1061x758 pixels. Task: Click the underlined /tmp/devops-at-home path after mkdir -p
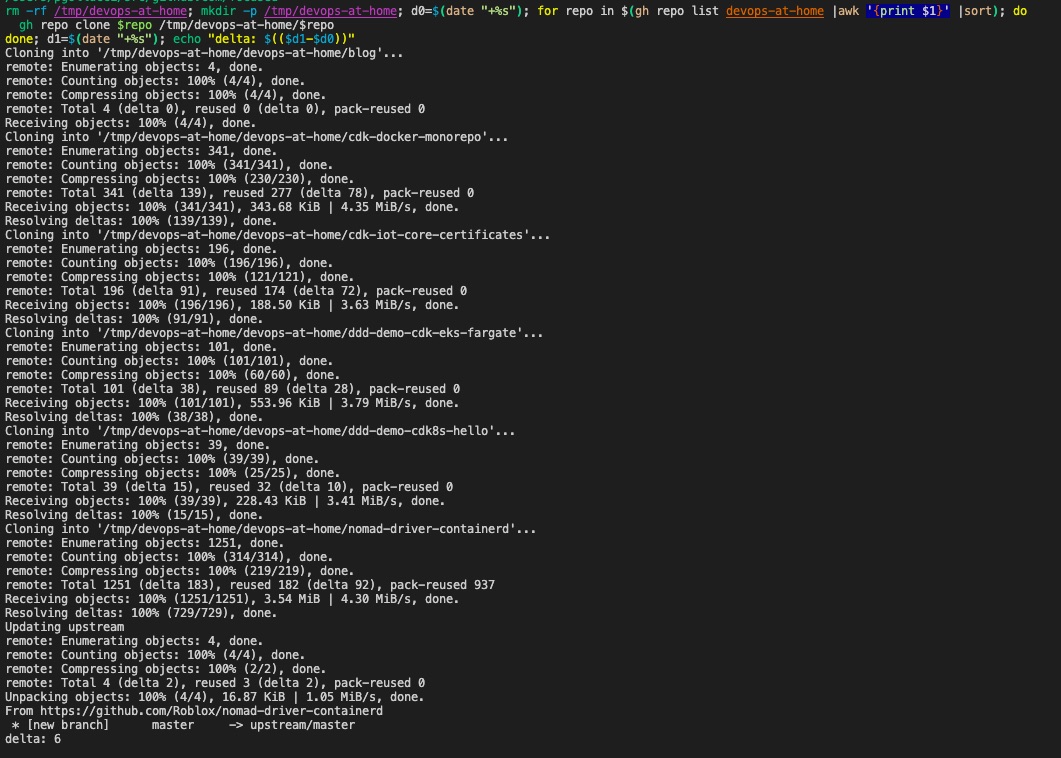330,11
